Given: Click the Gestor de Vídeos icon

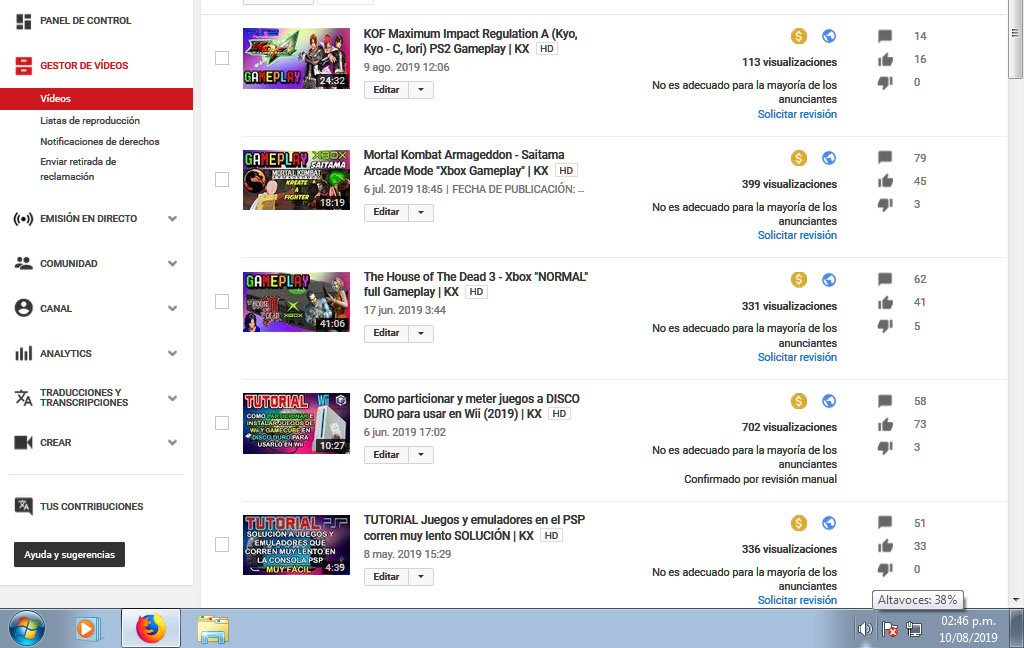Looking at the screenshot, I should click(24, 65).
